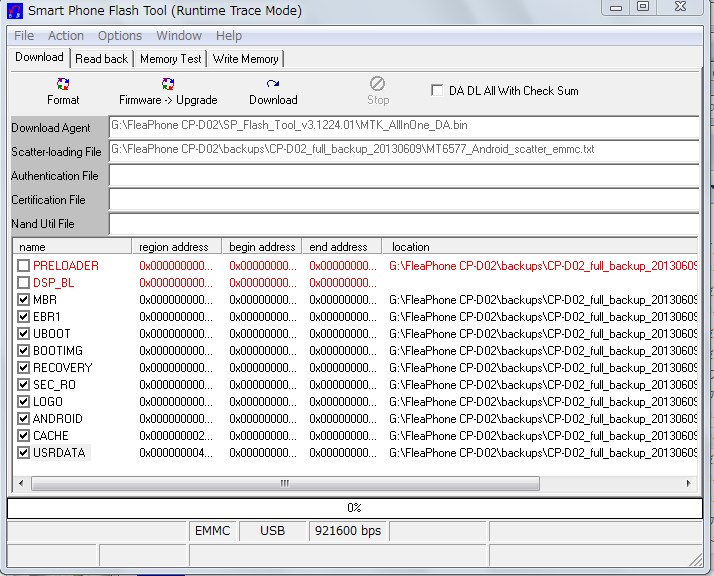Click the Scatter-loading File button
This screenshot has height=576, width=714.
pos(56,152)
